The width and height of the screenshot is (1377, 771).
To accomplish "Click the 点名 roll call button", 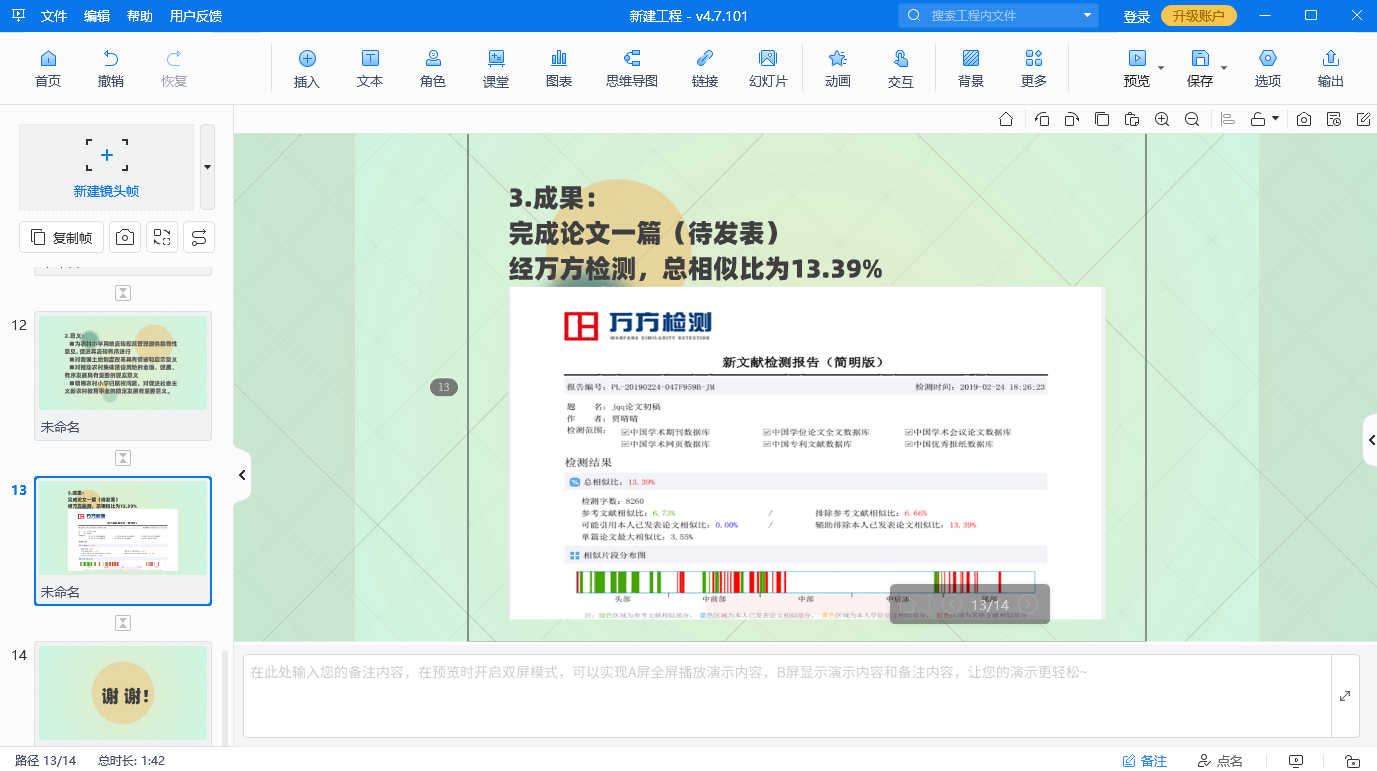I will (1220, 761).
